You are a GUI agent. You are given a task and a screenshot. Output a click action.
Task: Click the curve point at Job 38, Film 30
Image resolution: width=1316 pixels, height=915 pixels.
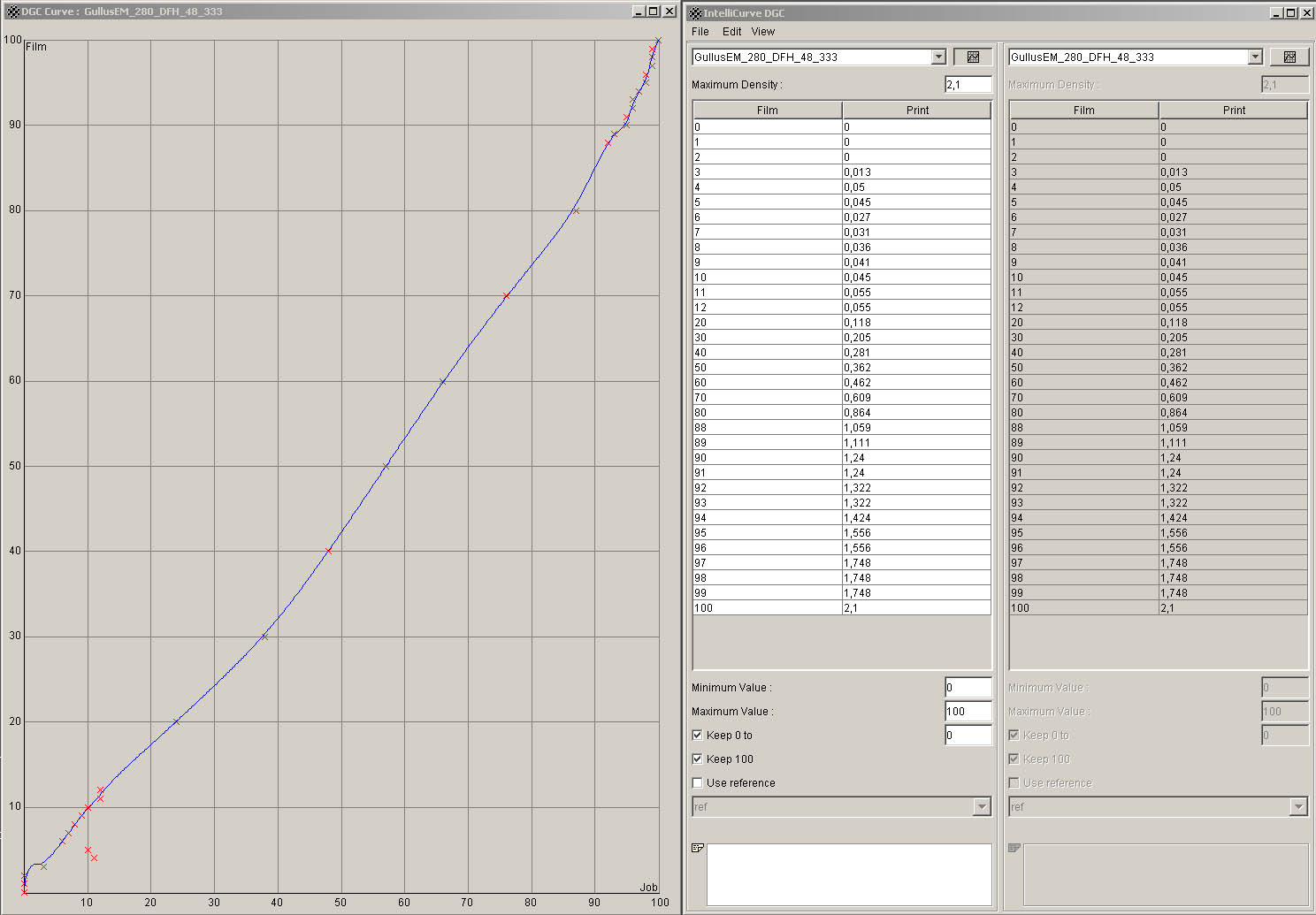(x=264, y=637)
